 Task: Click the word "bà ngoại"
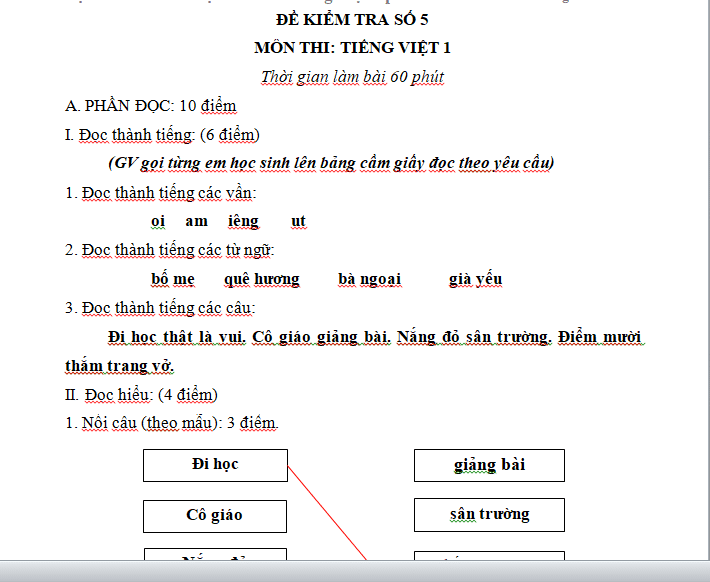click(369, 279)
